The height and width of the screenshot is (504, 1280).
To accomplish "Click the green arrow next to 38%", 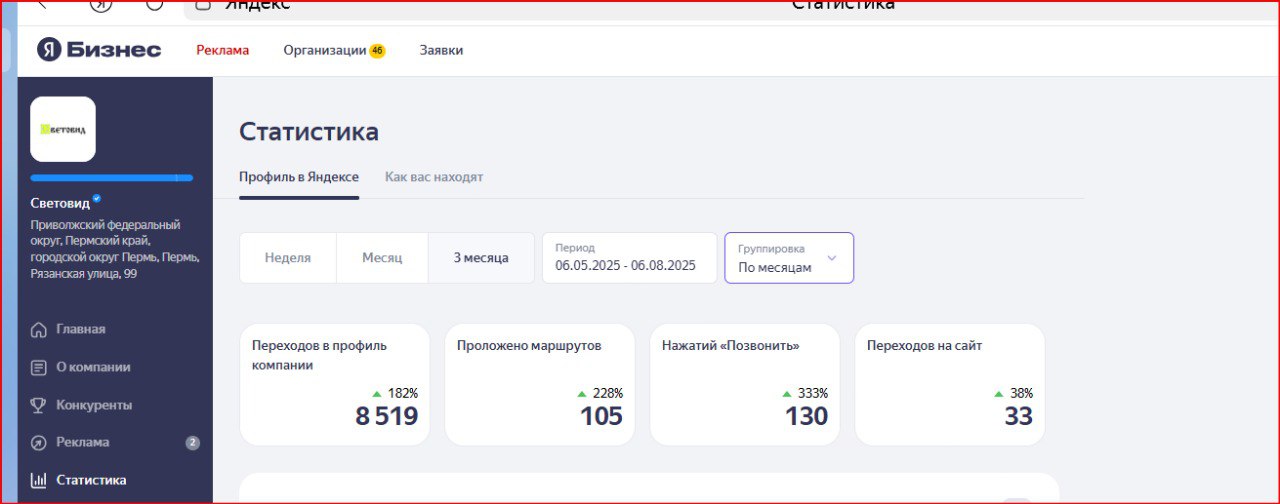I will (x=999, y=394).
